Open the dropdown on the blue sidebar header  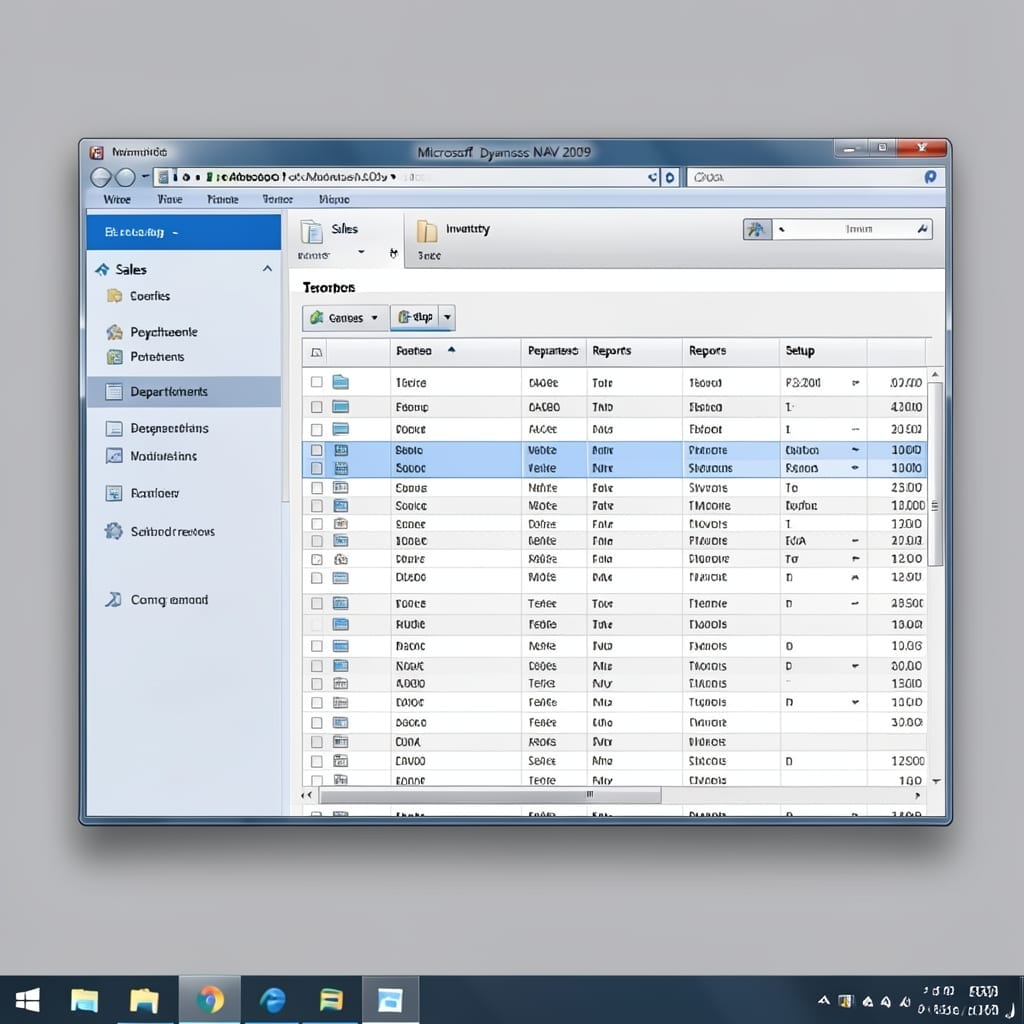[x=175, y=232]
